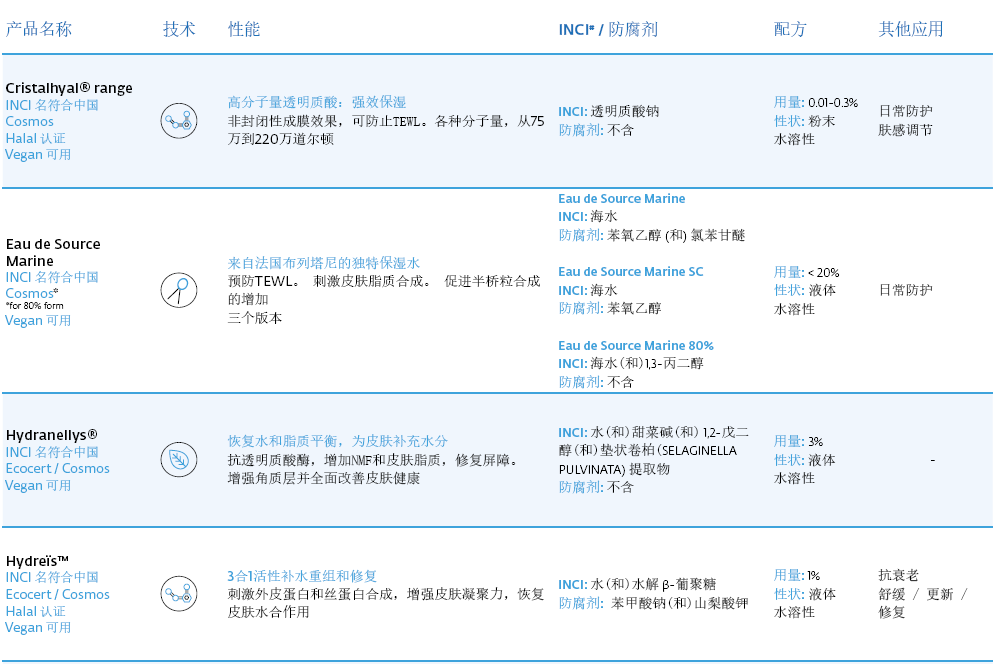Click 用量: 1%
Screen dimensions: 995x664
(797, 575)
